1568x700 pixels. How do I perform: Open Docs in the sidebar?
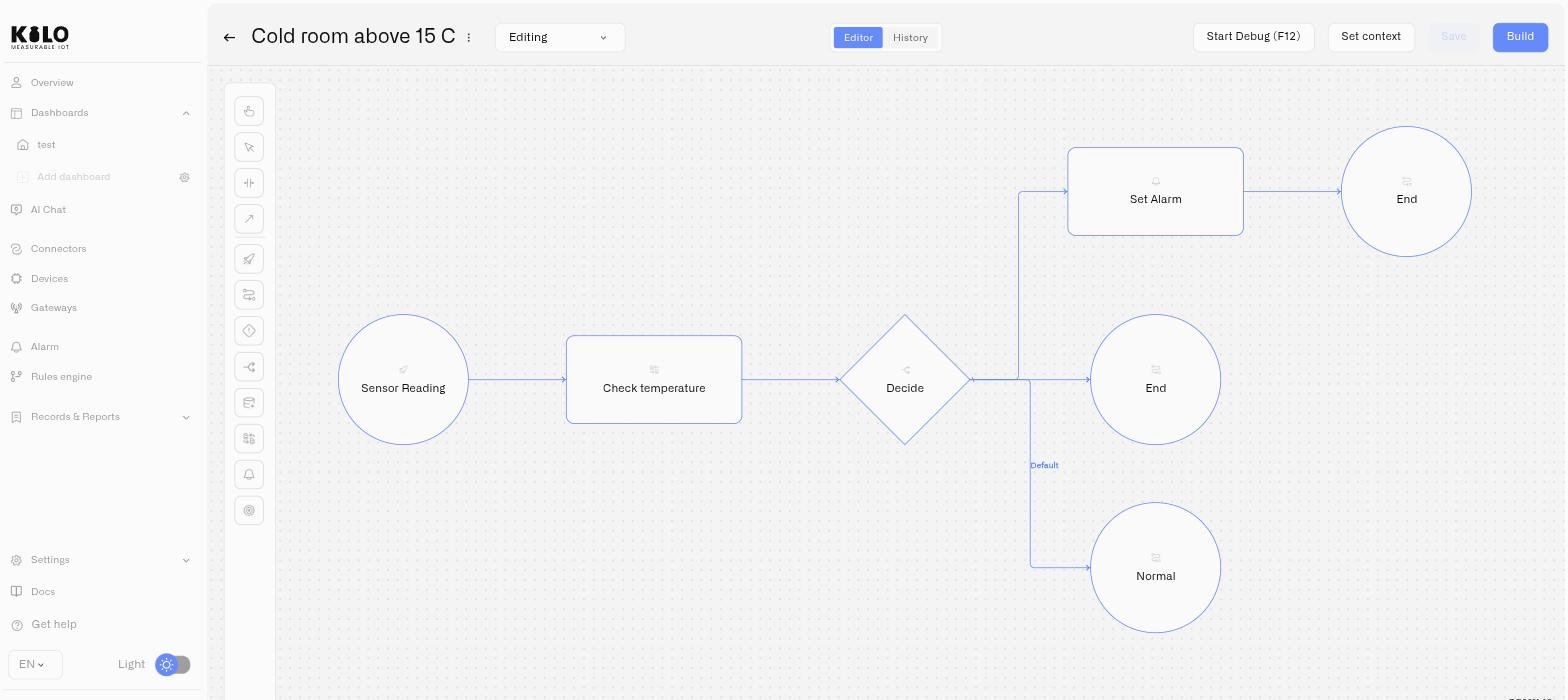point(43,592)
